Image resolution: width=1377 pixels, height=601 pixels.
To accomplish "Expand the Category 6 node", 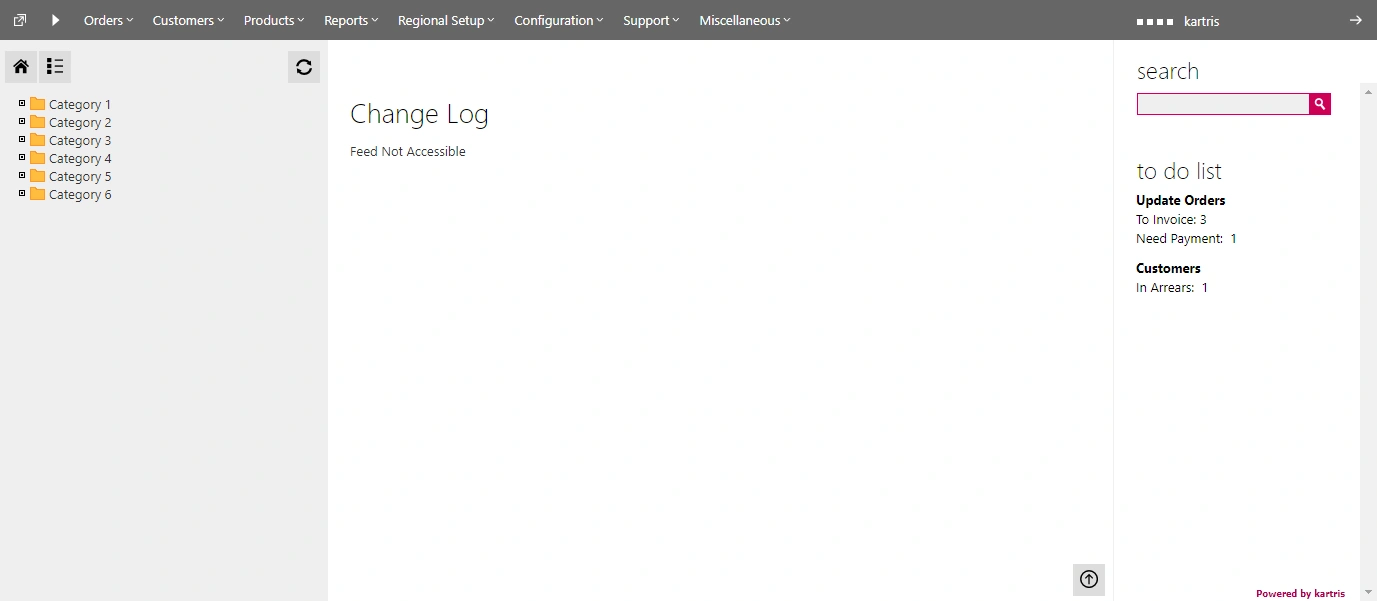I will [x=22, y=193].
